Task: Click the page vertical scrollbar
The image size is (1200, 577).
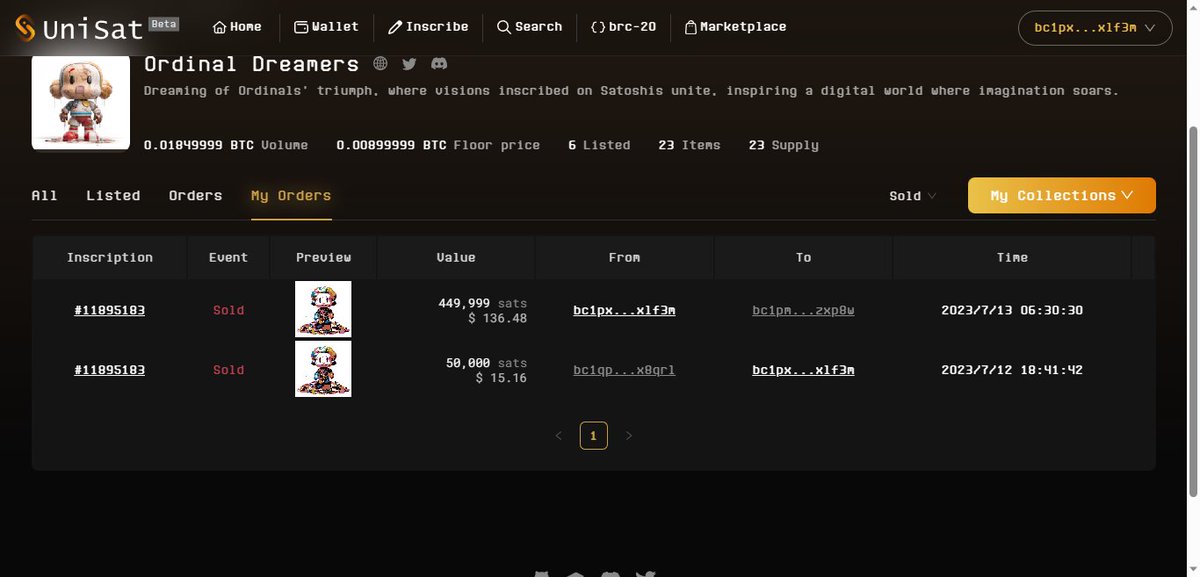Action: click(x=1193, y=310)
